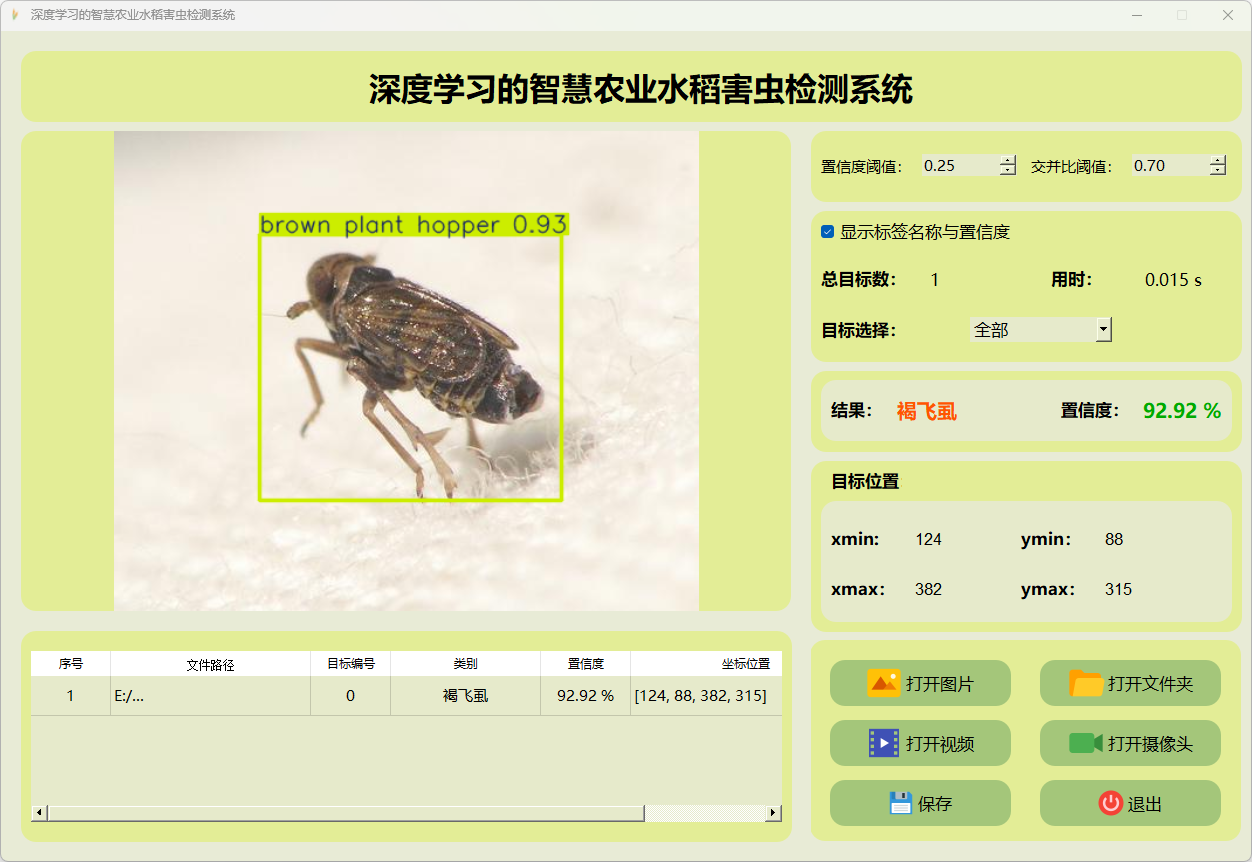Click the camera icon on 打开摄像头 button

[1086, 743]
